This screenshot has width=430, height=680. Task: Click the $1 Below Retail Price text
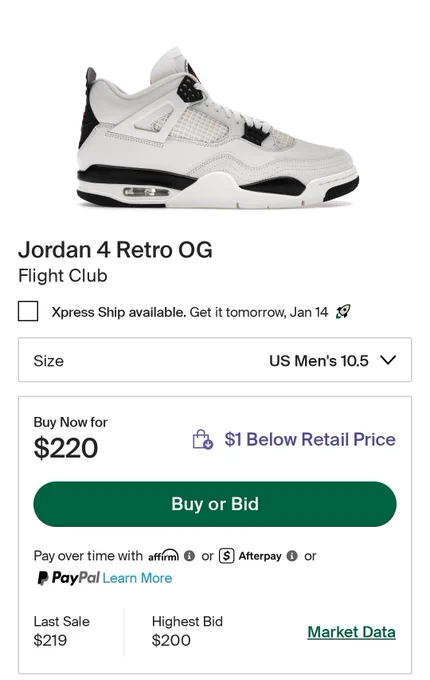(x=310, y=439)
